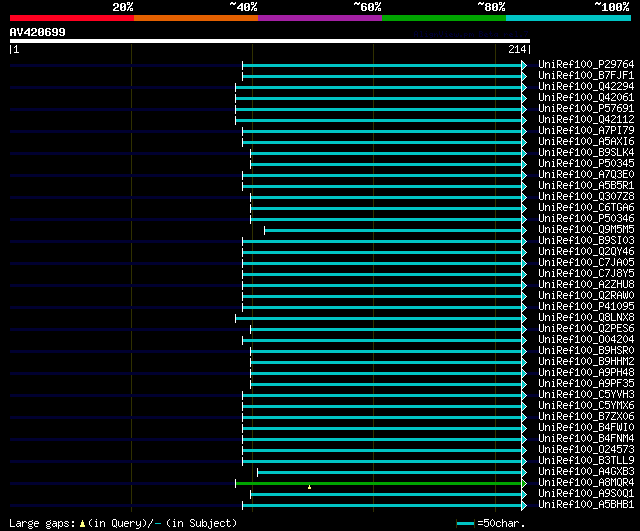This screenshot has width=640, height=531.
Task: Click the UniRef100_A5BHB1 label
Action: (x=586, y=505)
